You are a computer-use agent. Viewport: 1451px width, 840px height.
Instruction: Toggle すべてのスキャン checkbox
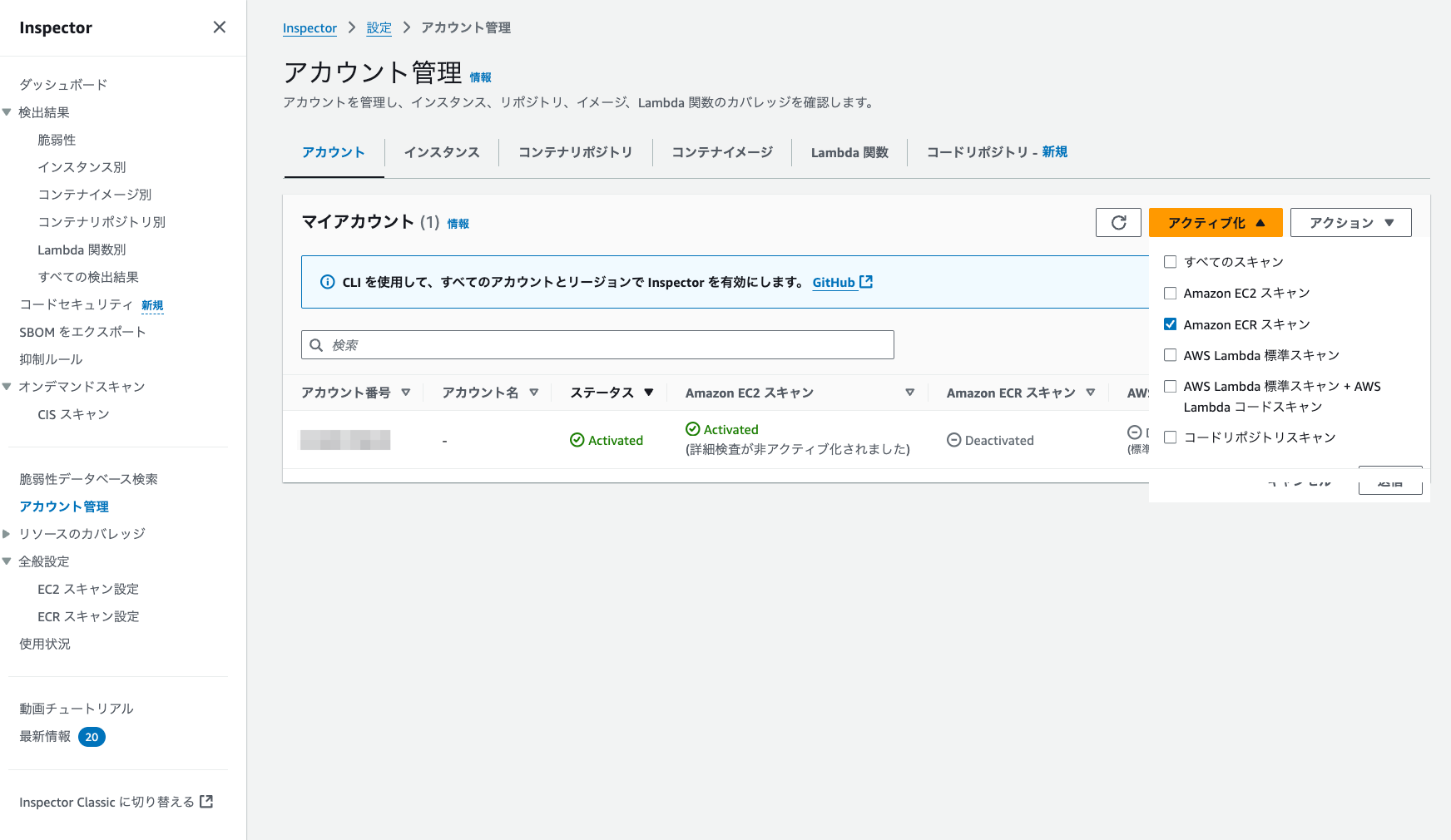pyautogui.click(x=1170, y=262)
